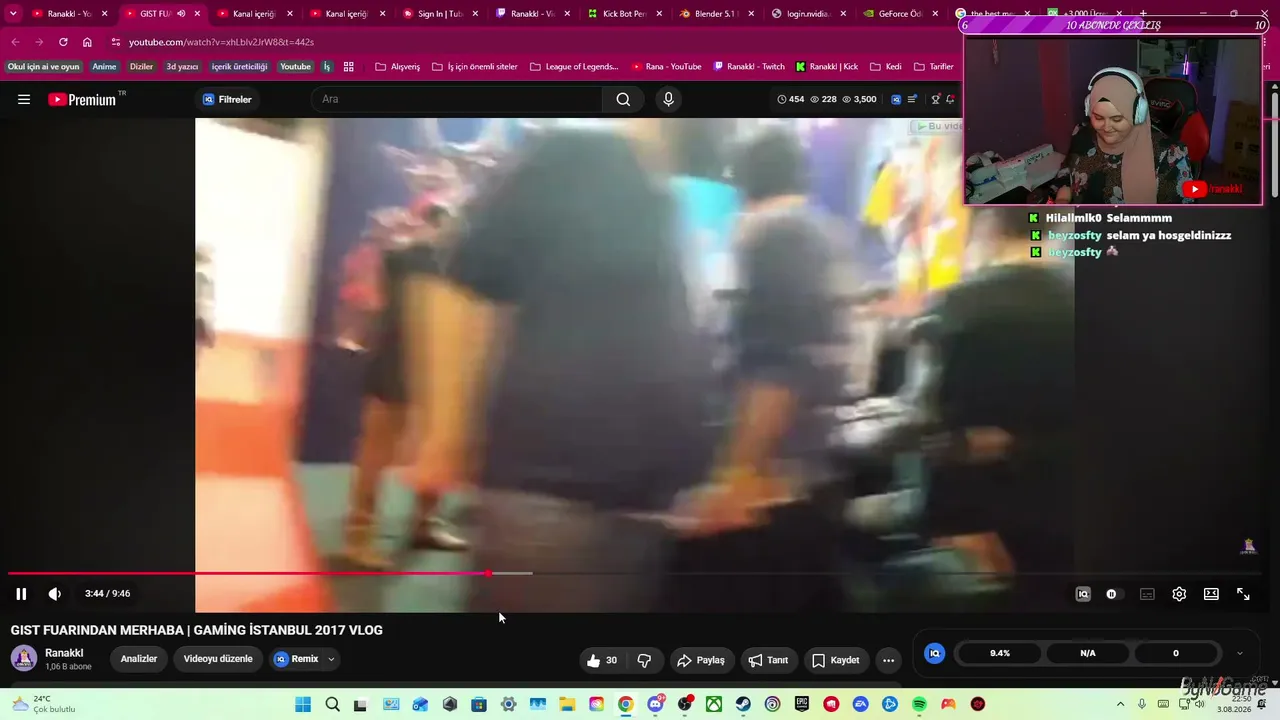Open the YouTube guide hamburger menu

click(x=24, y=99)
